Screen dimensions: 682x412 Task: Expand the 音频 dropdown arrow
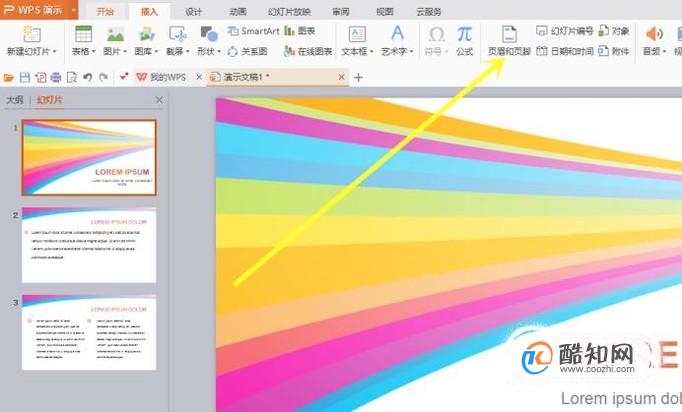click(x=664, y=52)
